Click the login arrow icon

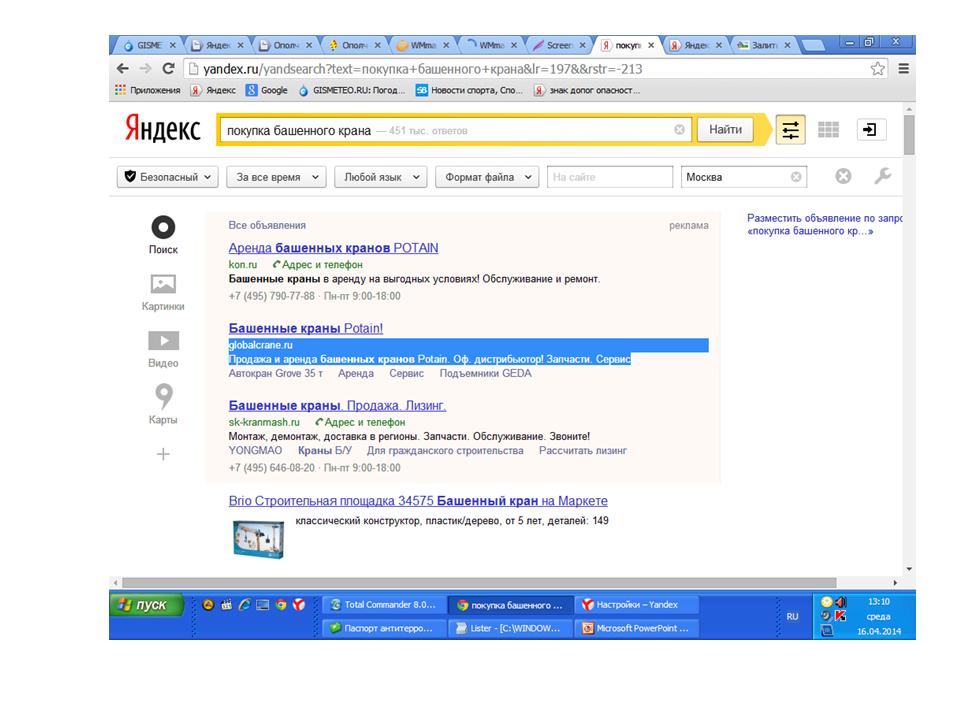tap(869, 130)
